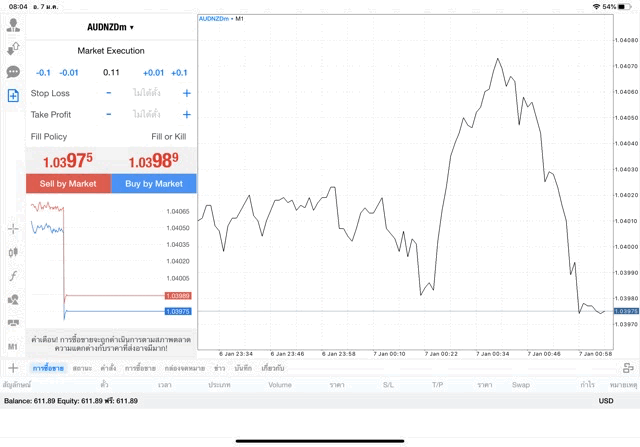
Task: Click the plus icon beside bottom tabs
Action: tap(13, 368)
